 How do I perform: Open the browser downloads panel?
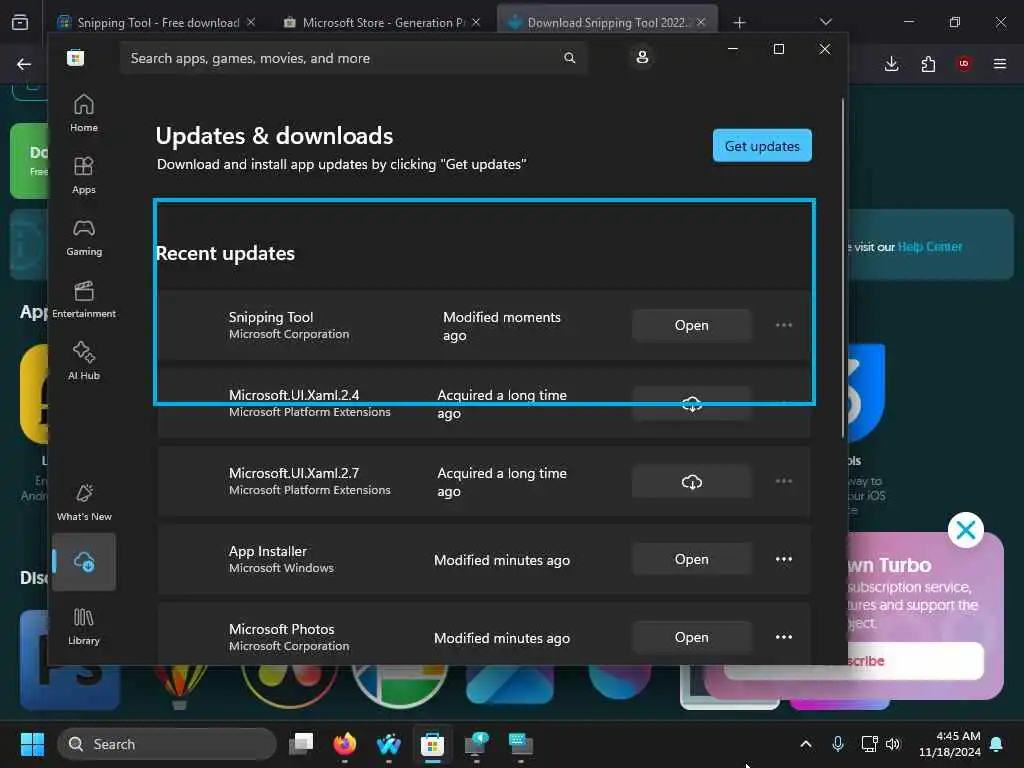click(891, 64)
